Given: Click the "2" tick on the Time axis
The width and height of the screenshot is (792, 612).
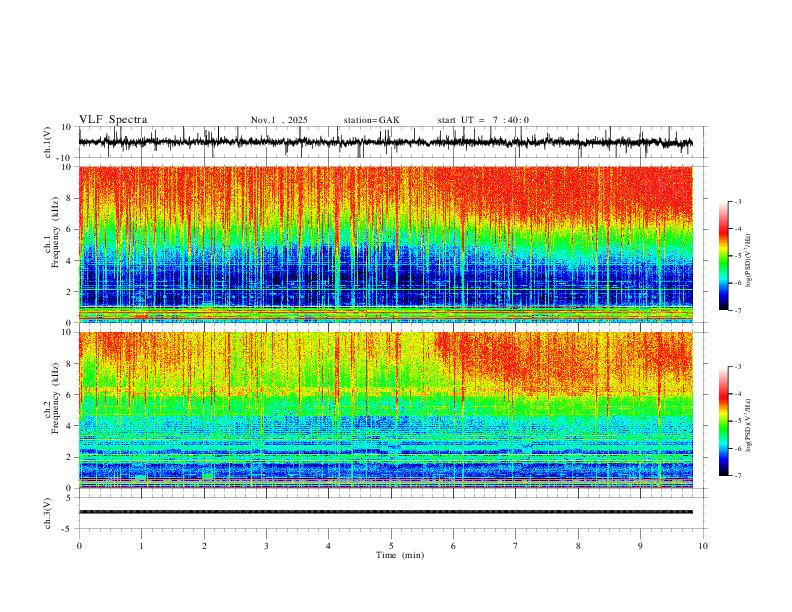Looking at the screenshot, I should coord(204,546).
